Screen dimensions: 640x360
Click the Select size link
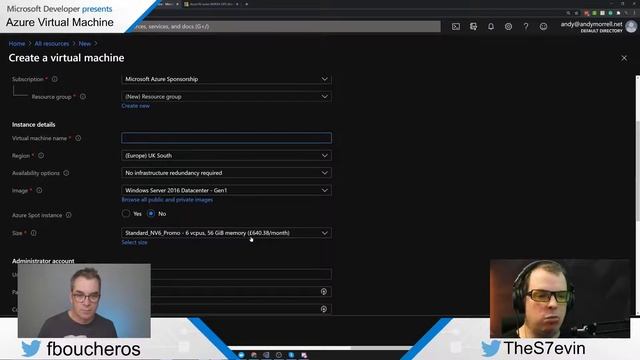(x=134, y=242)
